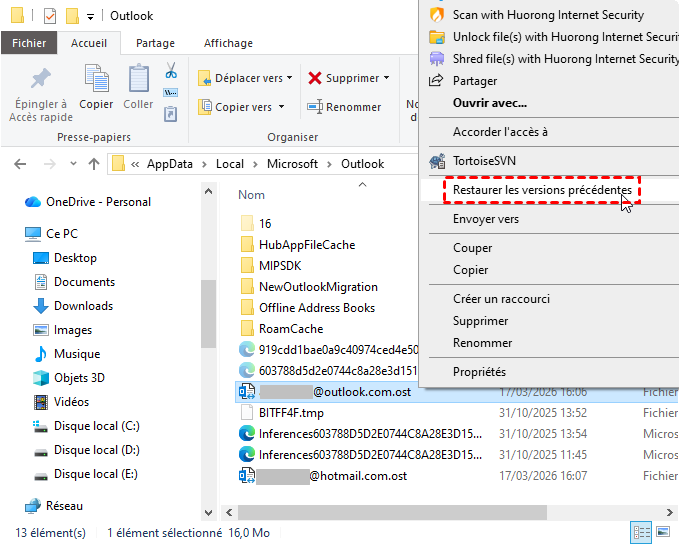Switch to details view icon in status bar
The width and height of the screenshot is (679, 545).
(x=642, y=532)
